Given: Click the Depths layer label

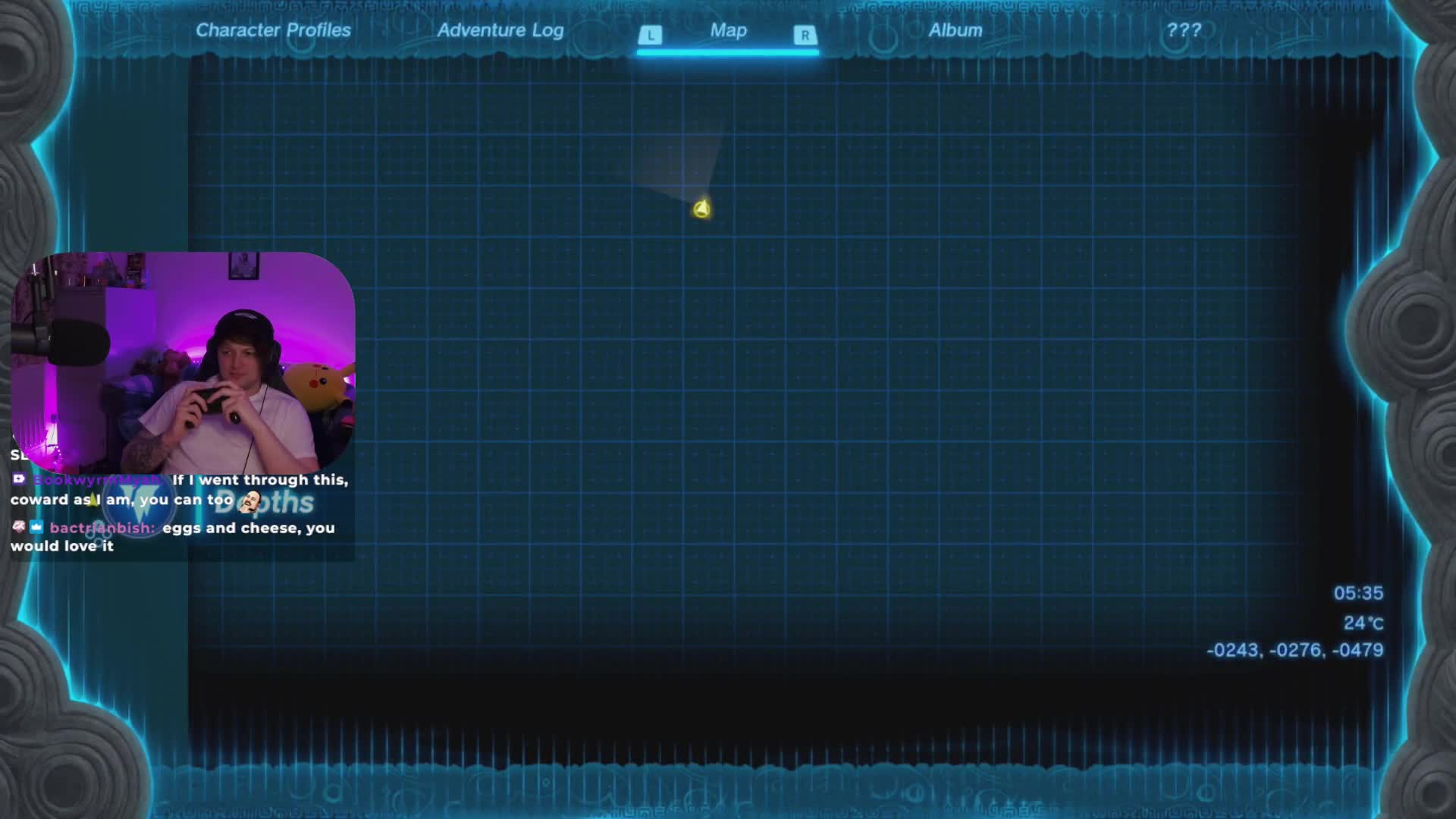Looking at the screenshot, I should click(263, 502).
